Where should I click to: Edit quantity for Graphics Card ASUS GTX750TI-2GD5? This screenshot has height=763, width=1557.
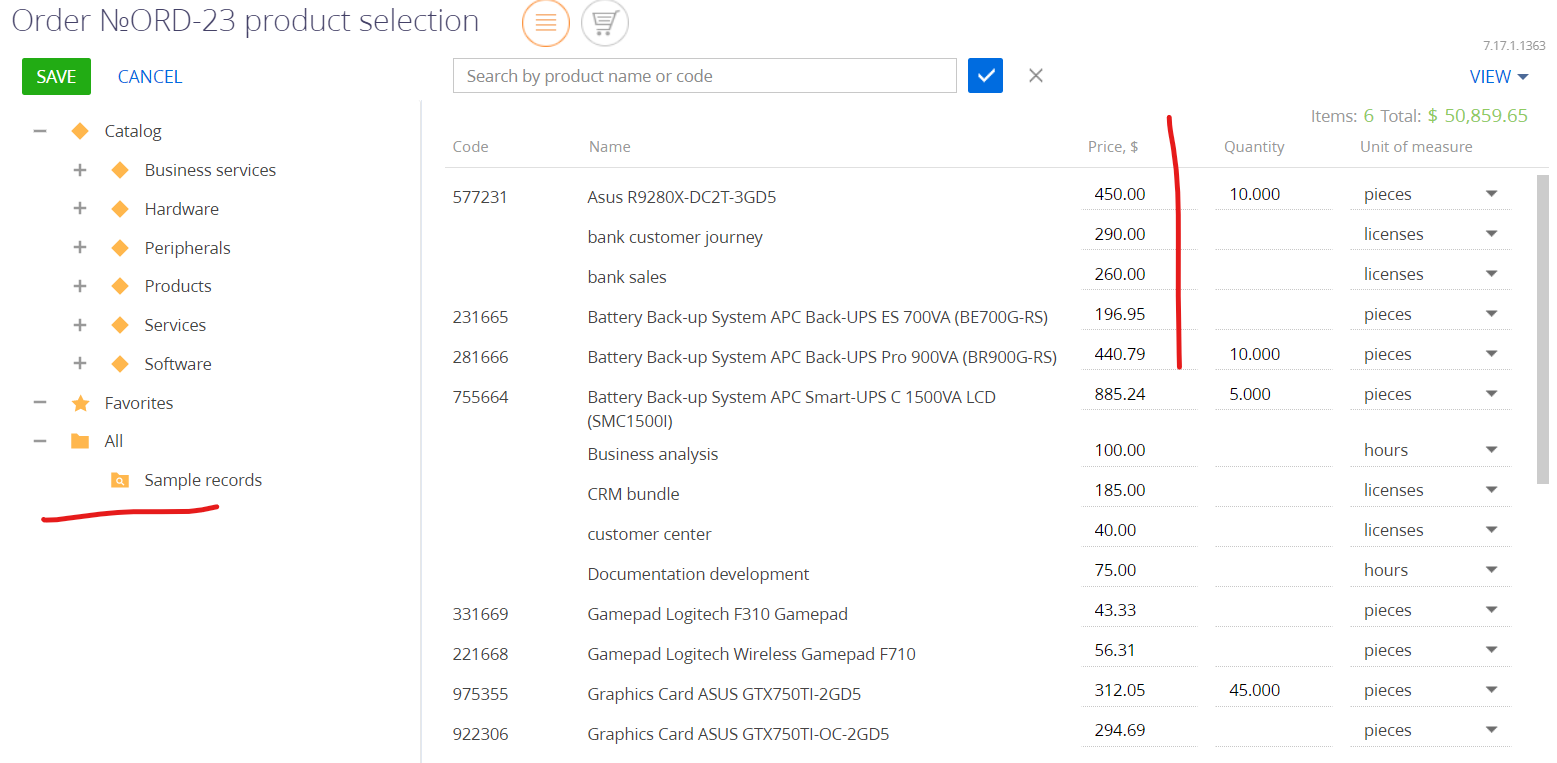pos(1273,690)
